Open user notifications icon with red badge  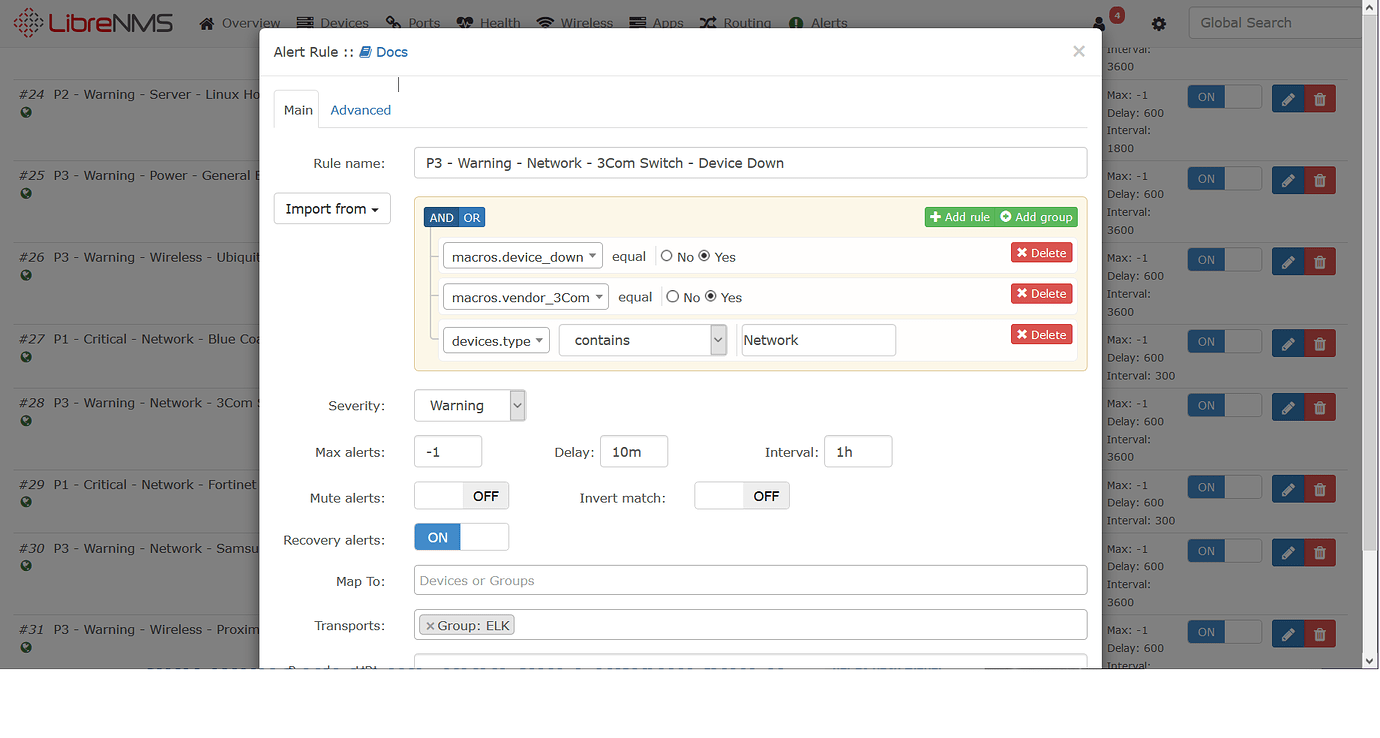pyautogui.click(x=1101, y=23)
